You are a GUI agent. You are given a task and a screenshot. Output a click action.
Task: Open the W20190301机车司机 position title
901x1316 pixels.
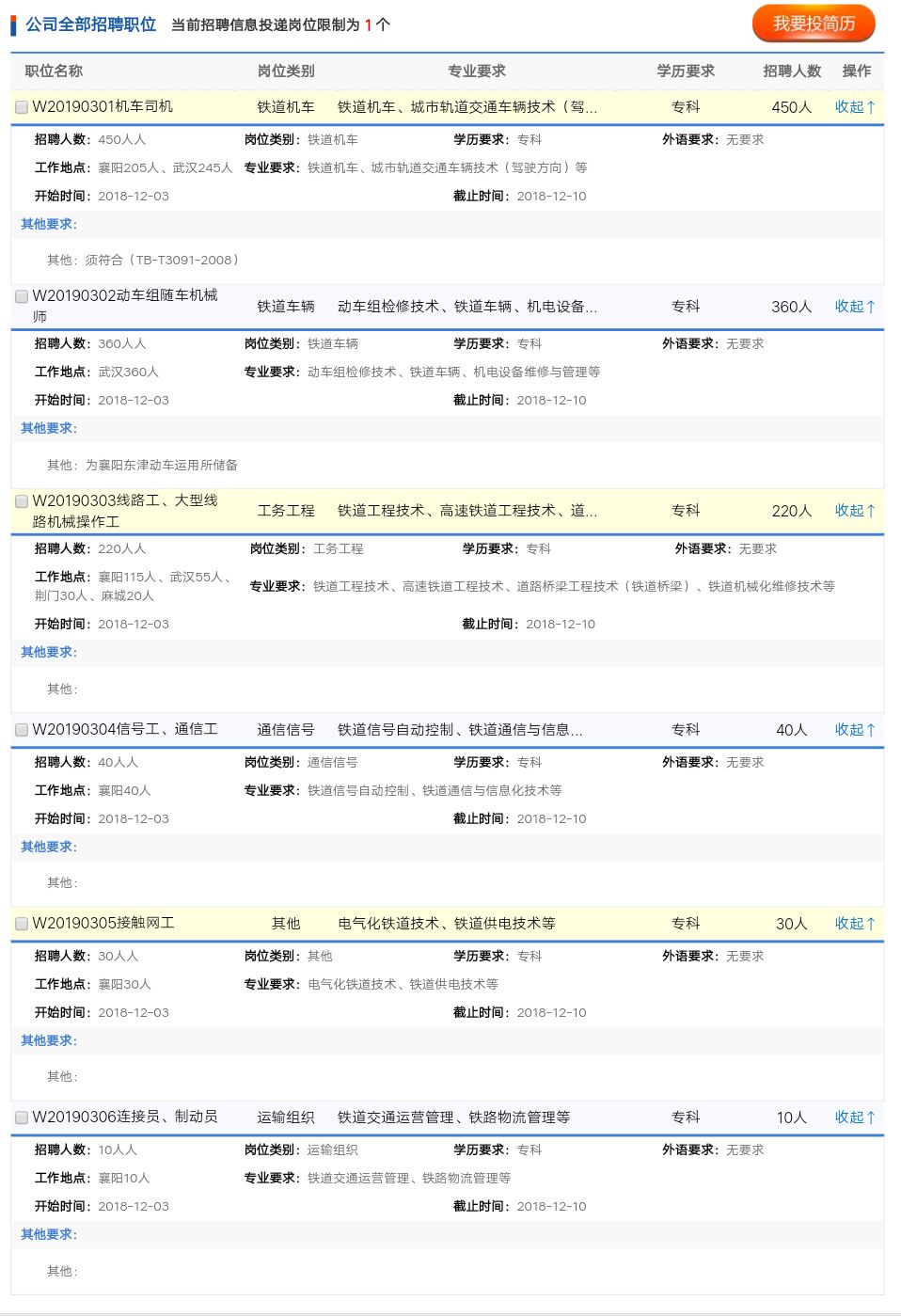pos(103,107)
